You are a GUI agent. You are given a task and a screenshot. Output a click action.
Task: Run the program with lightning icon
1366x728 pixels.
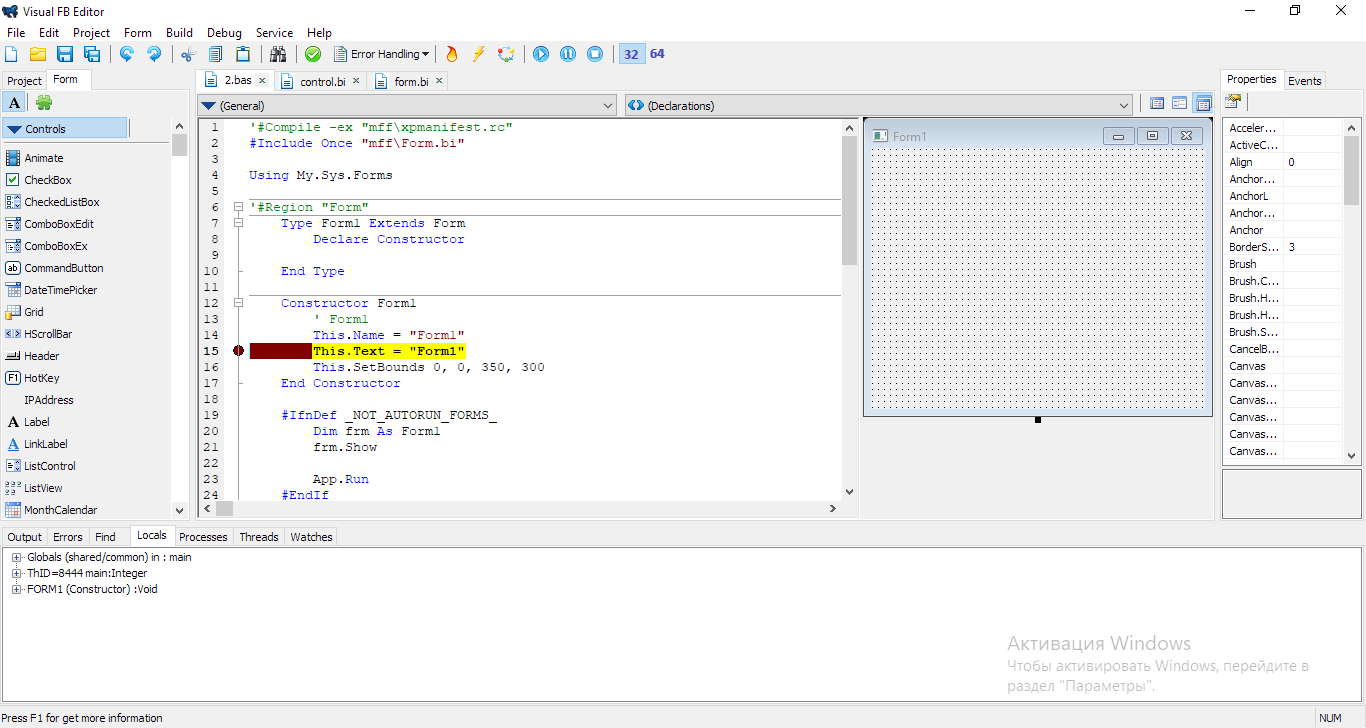click(479, 54)
